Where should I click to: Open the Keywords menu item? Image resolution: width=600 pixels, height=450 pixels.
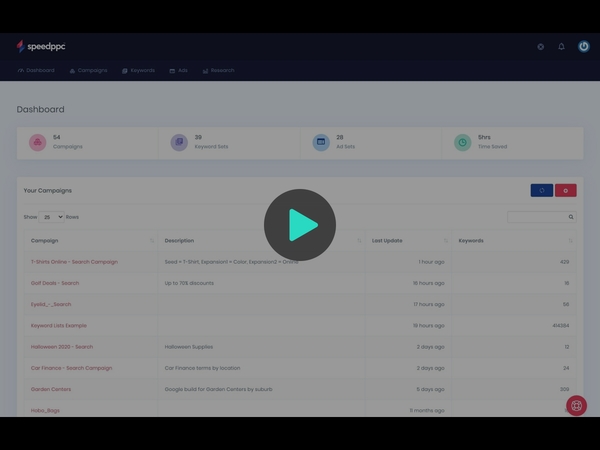(139, 70)
